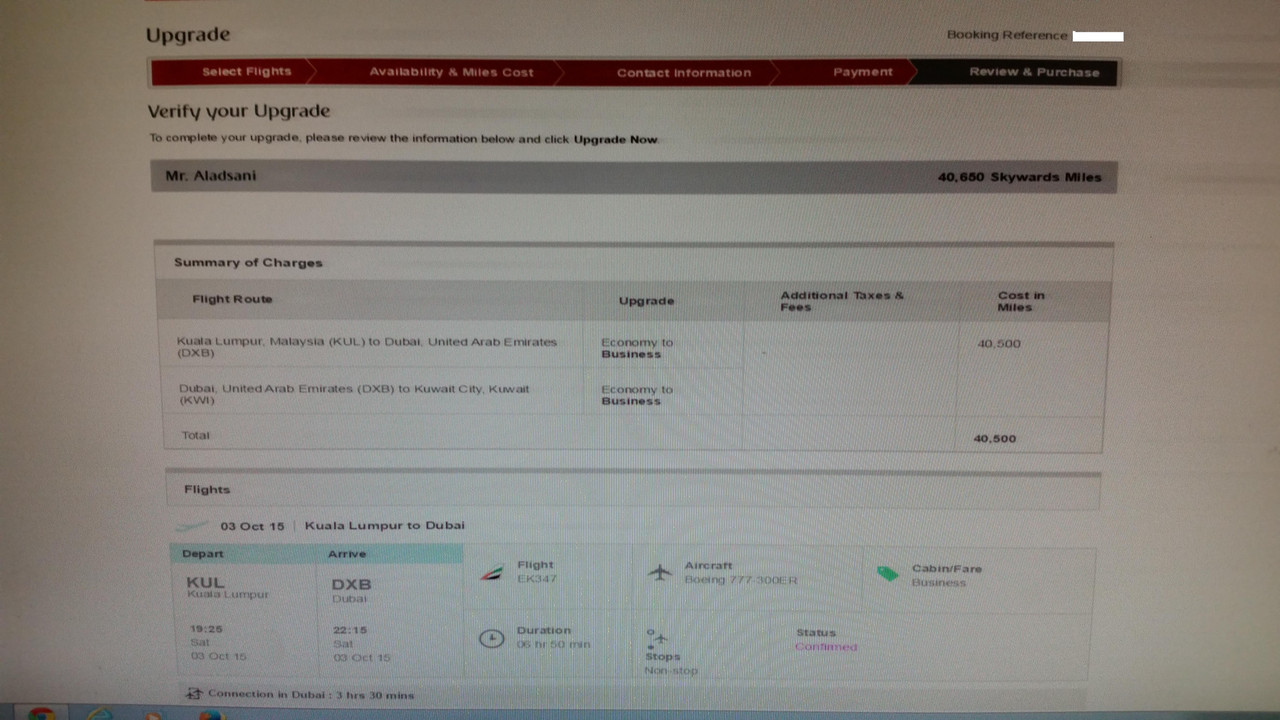This screenshot has width=1280, height=720.
Task: Click the stops icon above Stops label
Action: coord(656,638)
